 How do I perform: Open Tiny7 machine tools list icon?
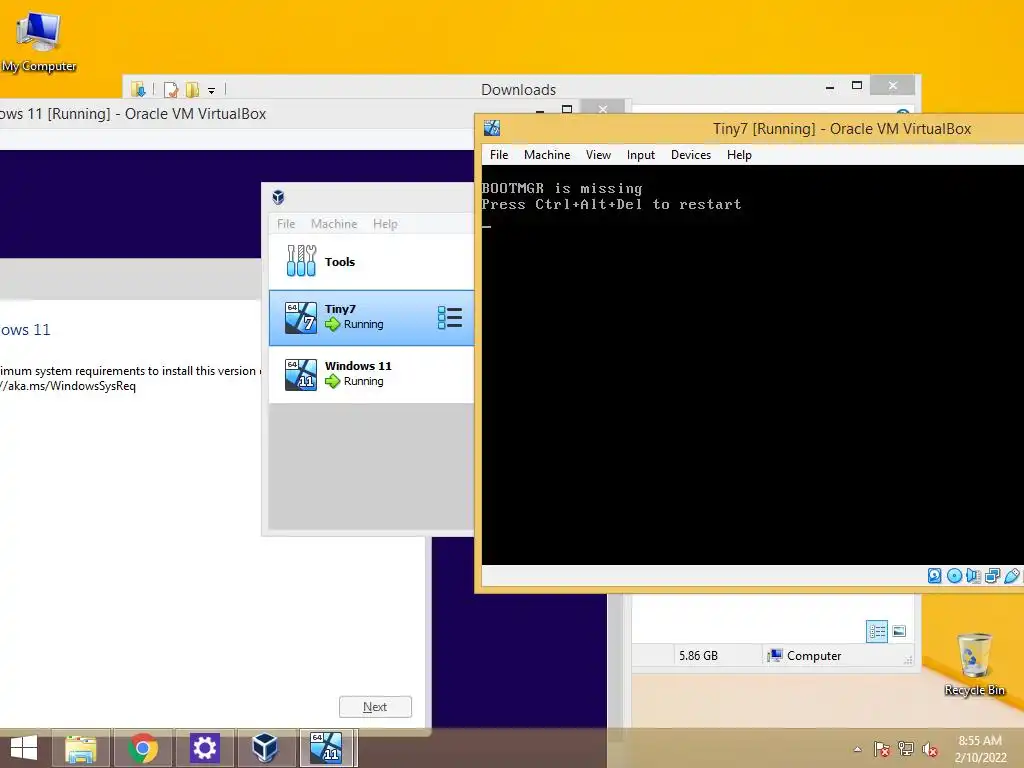coord(450,318)
